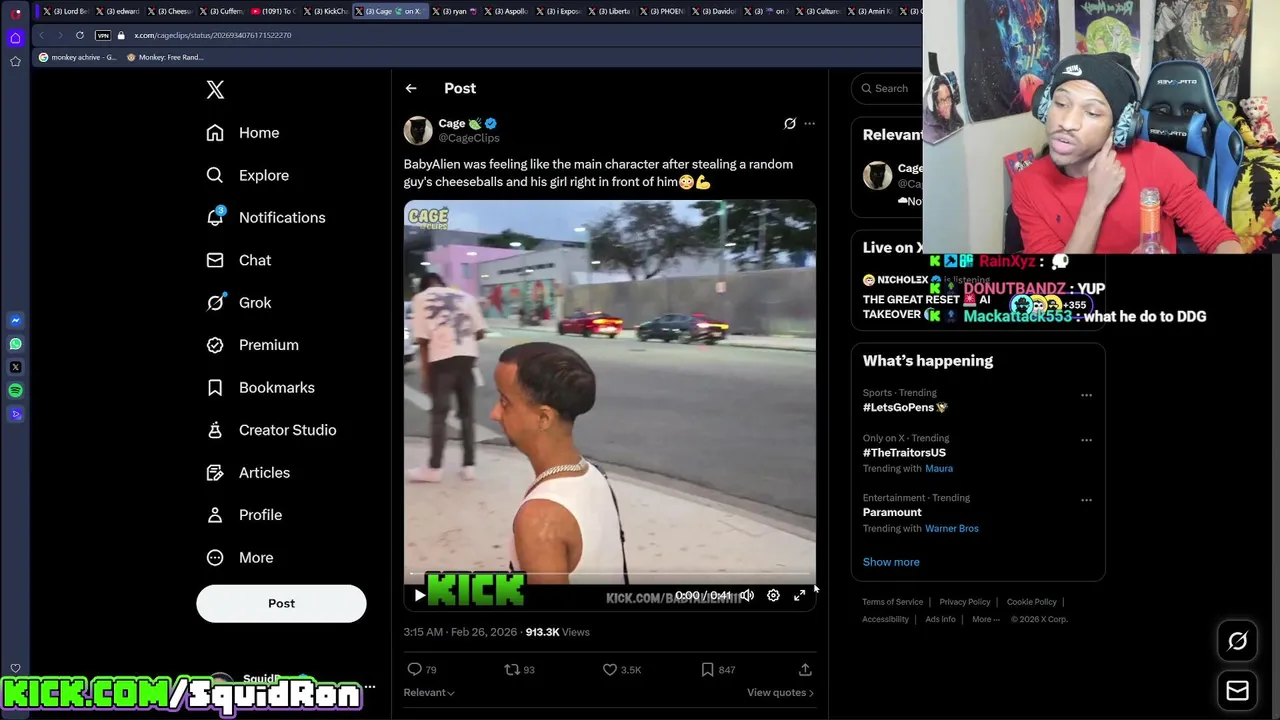Viewport: 1280px width, 720px height.
Task: Open Accessibility footer link
Action: coord(886,619)
